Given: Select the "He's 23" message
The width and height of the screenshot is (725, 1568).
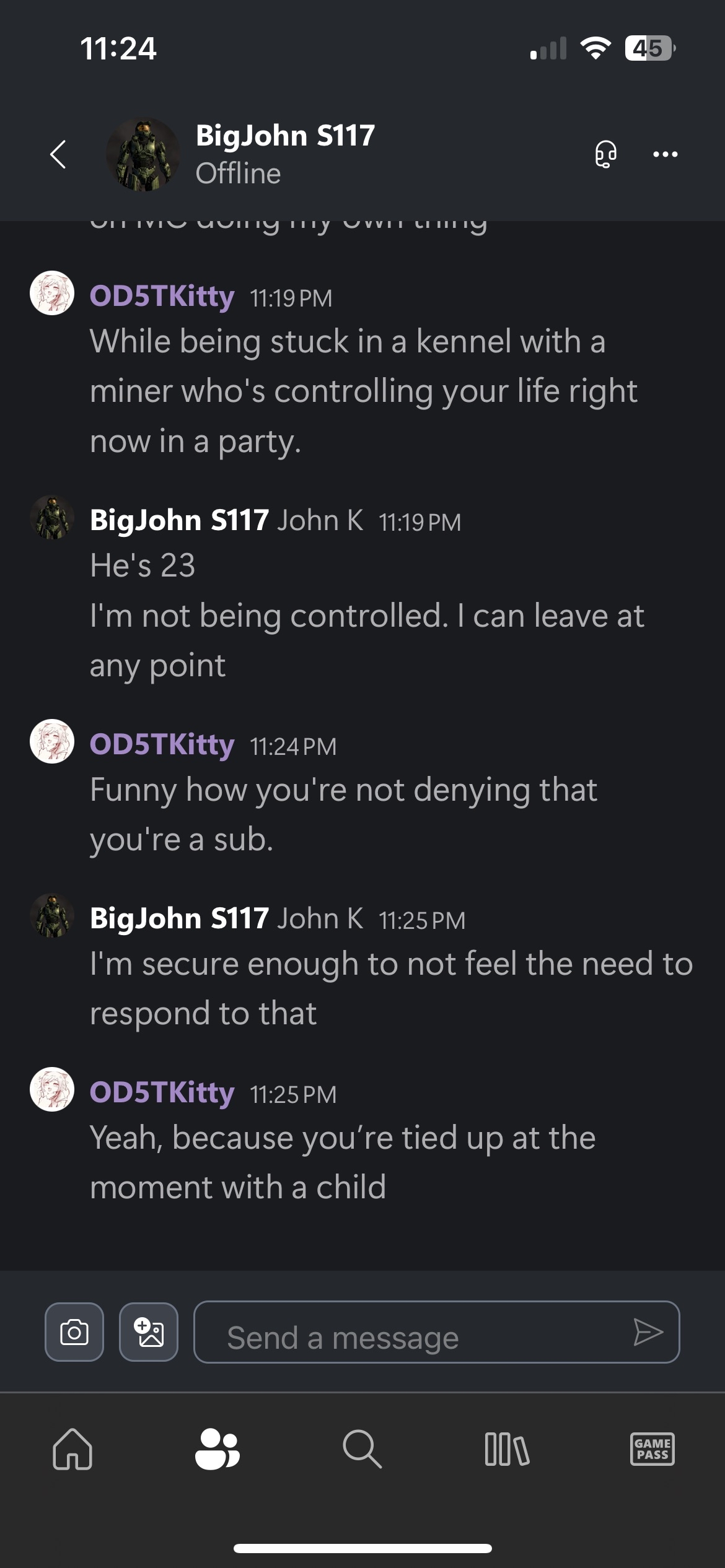Looking at the screenshot, I should (143, 565).
